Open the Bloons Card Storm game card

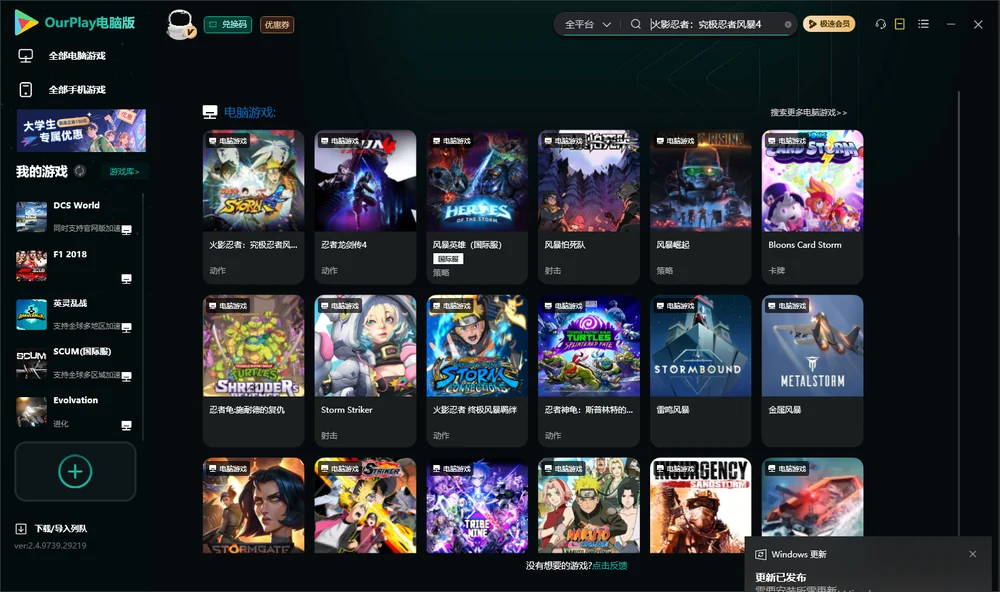[812, 207]
